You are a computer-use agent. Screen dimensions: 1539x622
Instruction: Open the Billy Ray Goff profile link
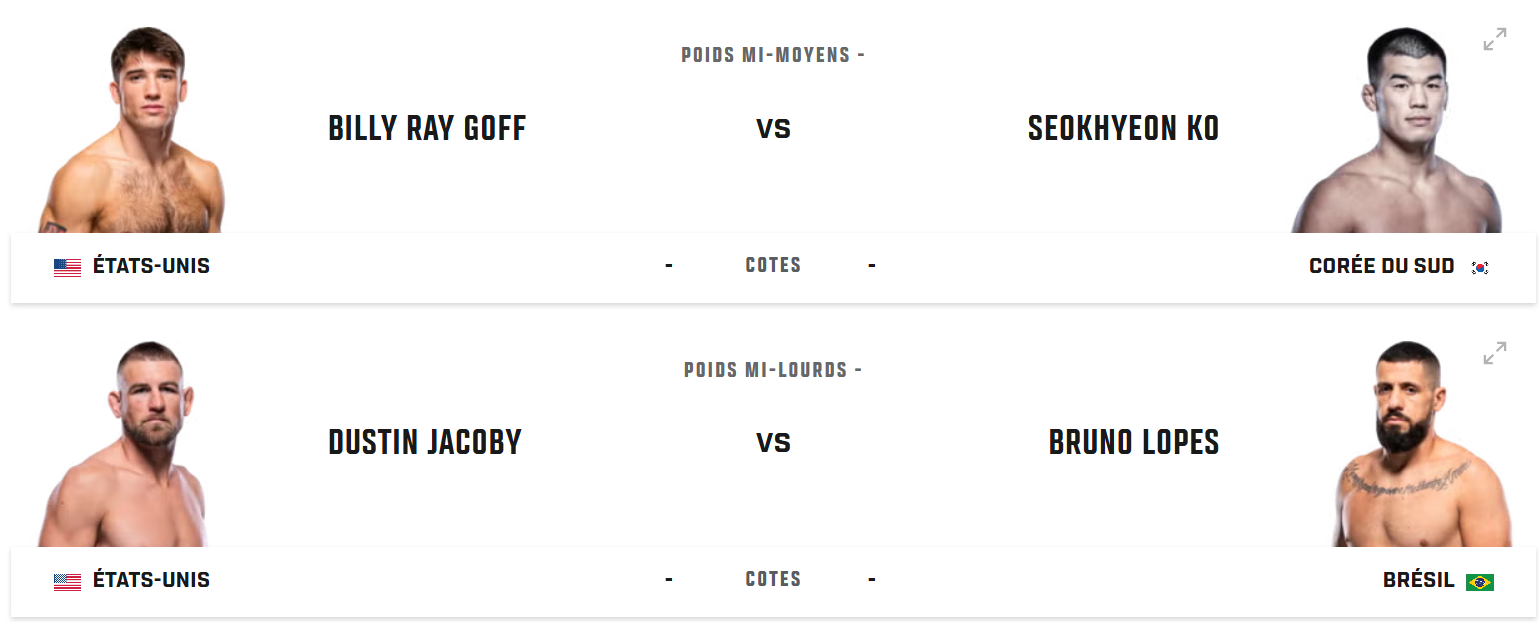coord(427,129)
